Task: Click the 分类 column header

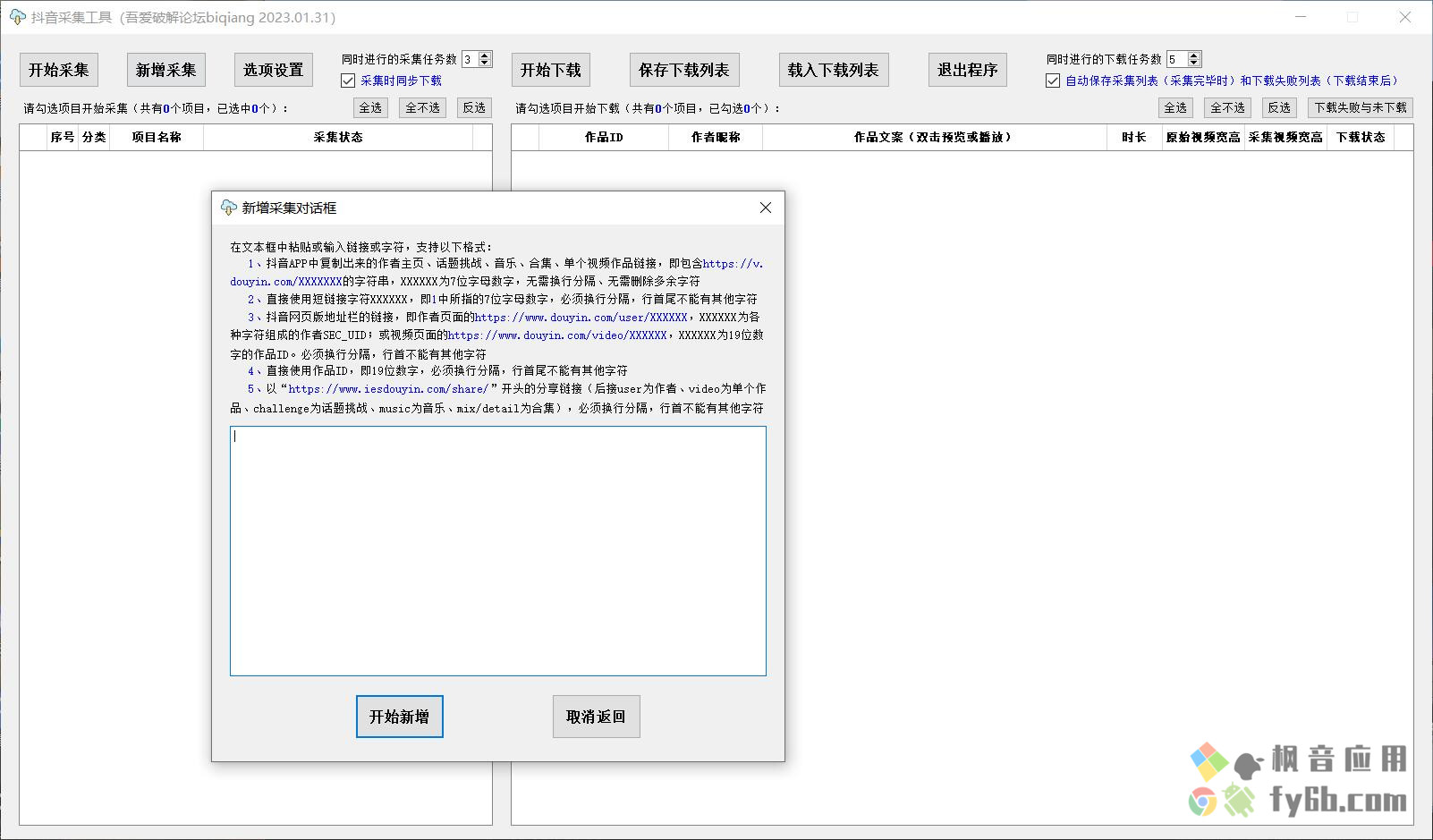Action: 94,137
